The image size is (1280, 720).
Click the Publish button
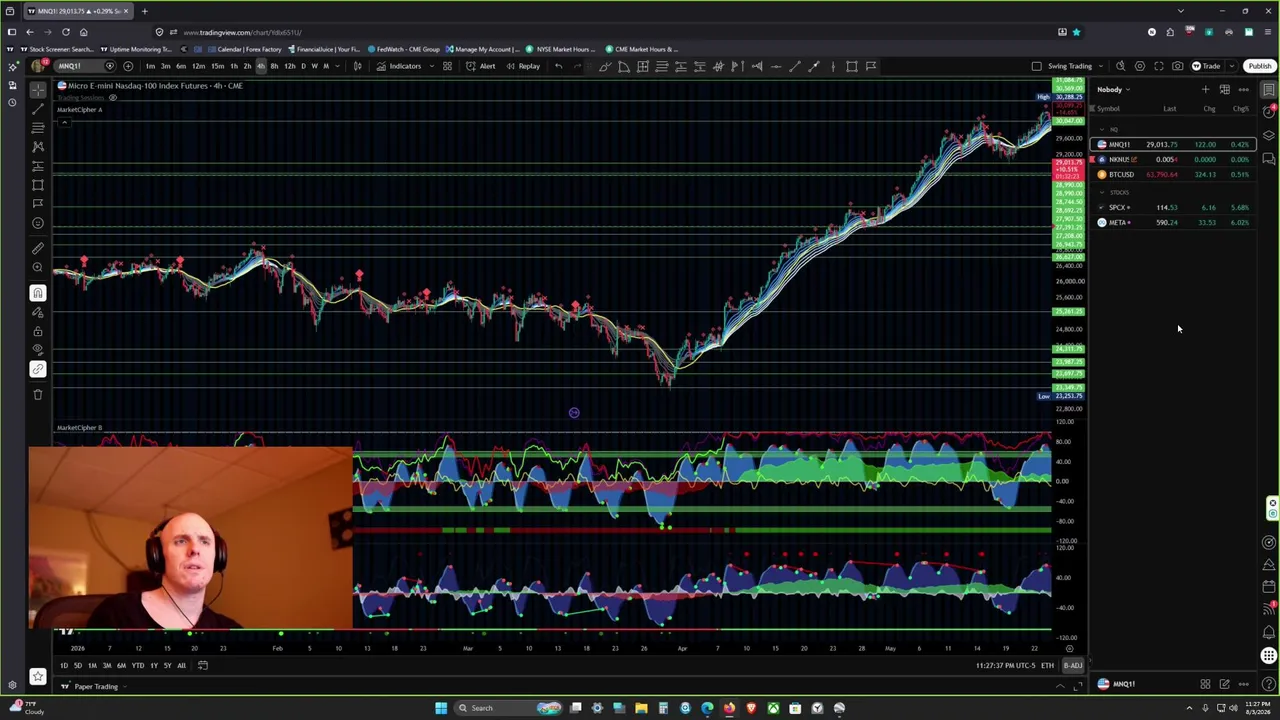click(x=1259, y=66)
